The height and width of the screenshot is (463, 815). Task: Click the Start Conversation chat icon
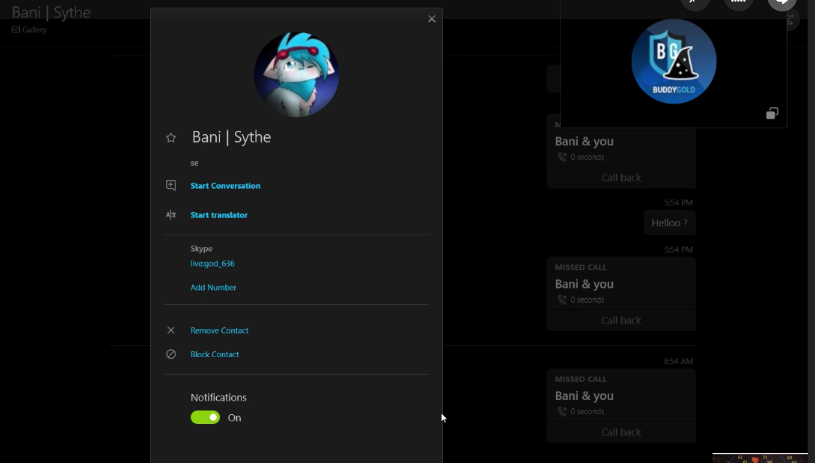170,186
